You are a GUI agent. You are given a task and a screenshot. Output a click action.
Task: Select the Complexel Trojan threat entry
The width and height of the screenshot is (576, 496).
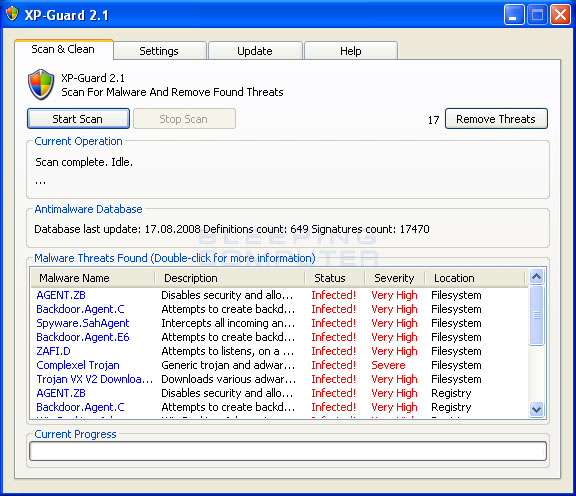(x=78, y=365)
